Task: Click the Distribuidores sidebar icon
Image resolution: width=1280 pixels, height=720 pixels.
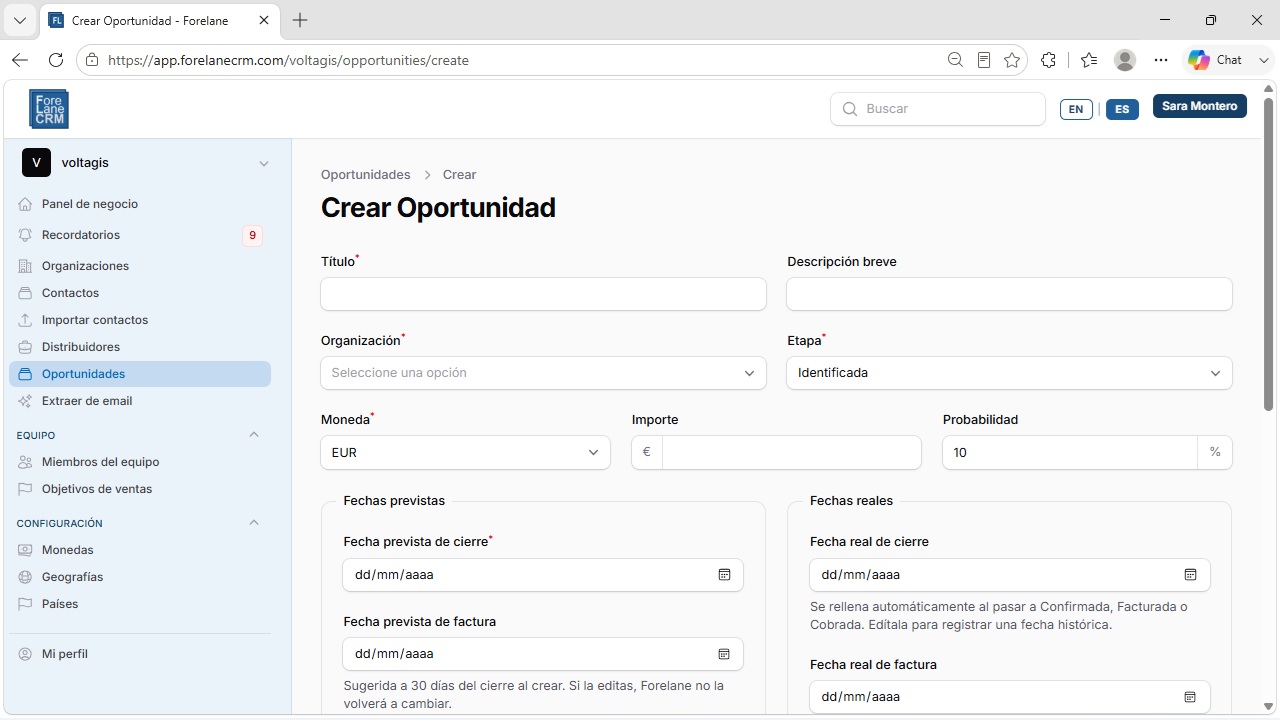Action: pyautogui.click(x=25, y=347)
